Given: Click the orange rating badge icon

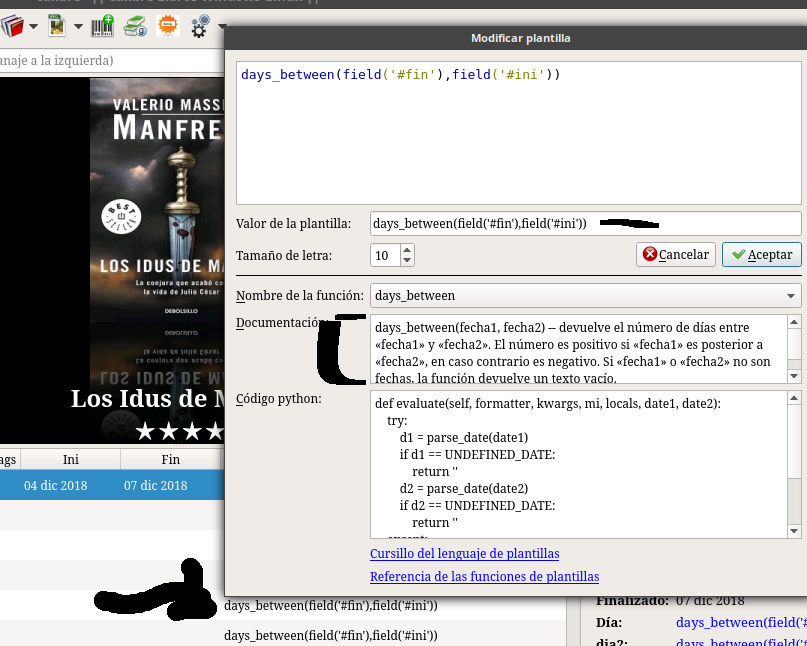Looking at the screenshot, I should (168, 25).
